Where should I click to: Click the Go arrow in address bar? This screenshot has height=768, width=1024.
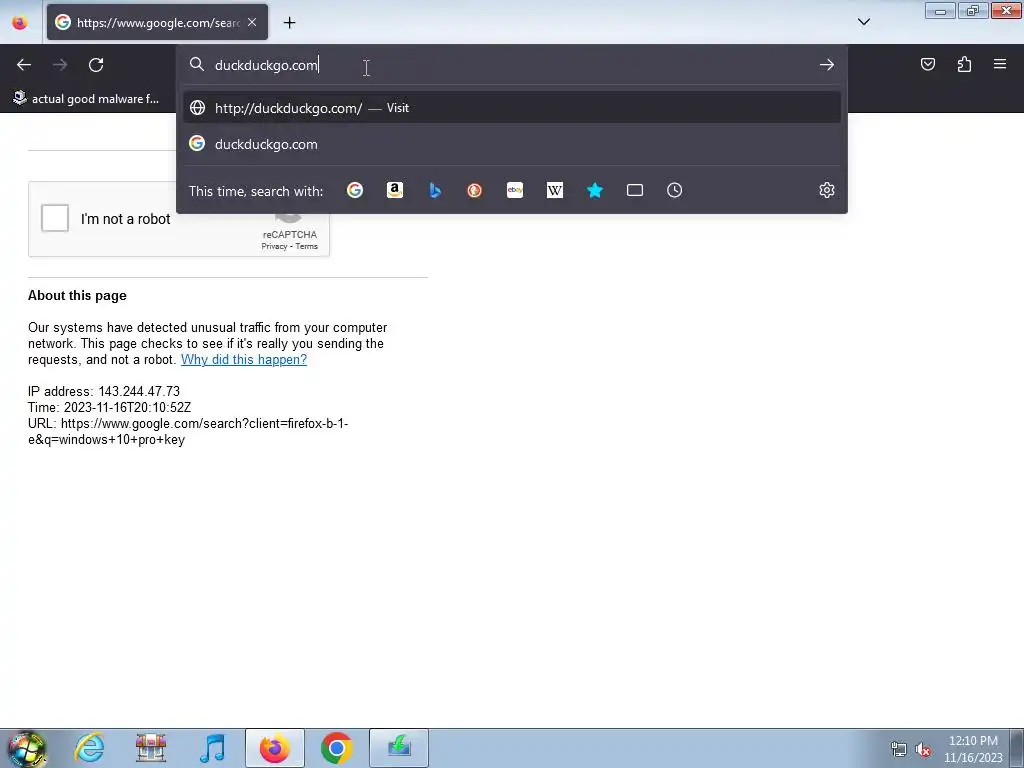827,65
